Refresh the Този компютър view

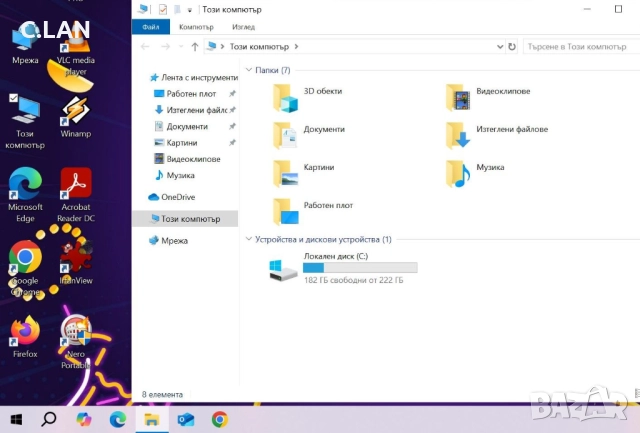[x=512, y=47]
